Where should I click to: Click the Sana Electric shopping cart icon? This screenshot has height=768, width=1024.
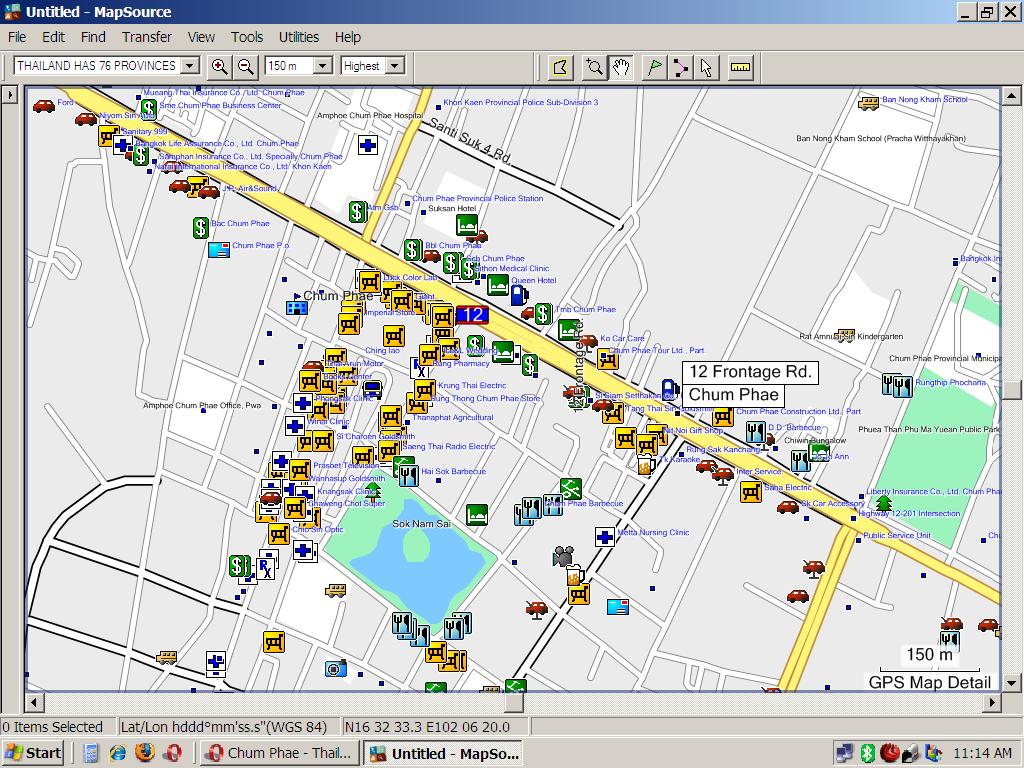tap(750, 492)
